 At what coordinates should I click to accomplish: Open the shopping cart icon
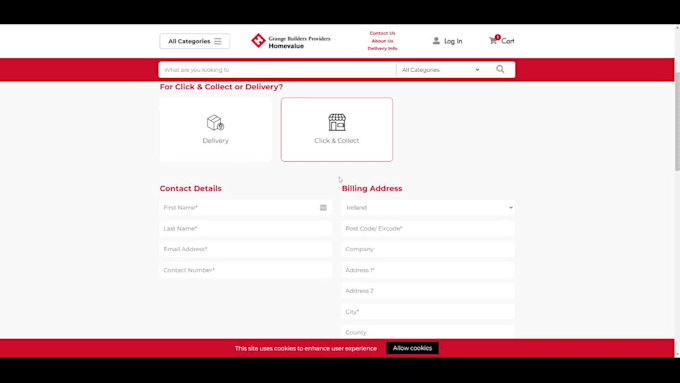point(494,40)
